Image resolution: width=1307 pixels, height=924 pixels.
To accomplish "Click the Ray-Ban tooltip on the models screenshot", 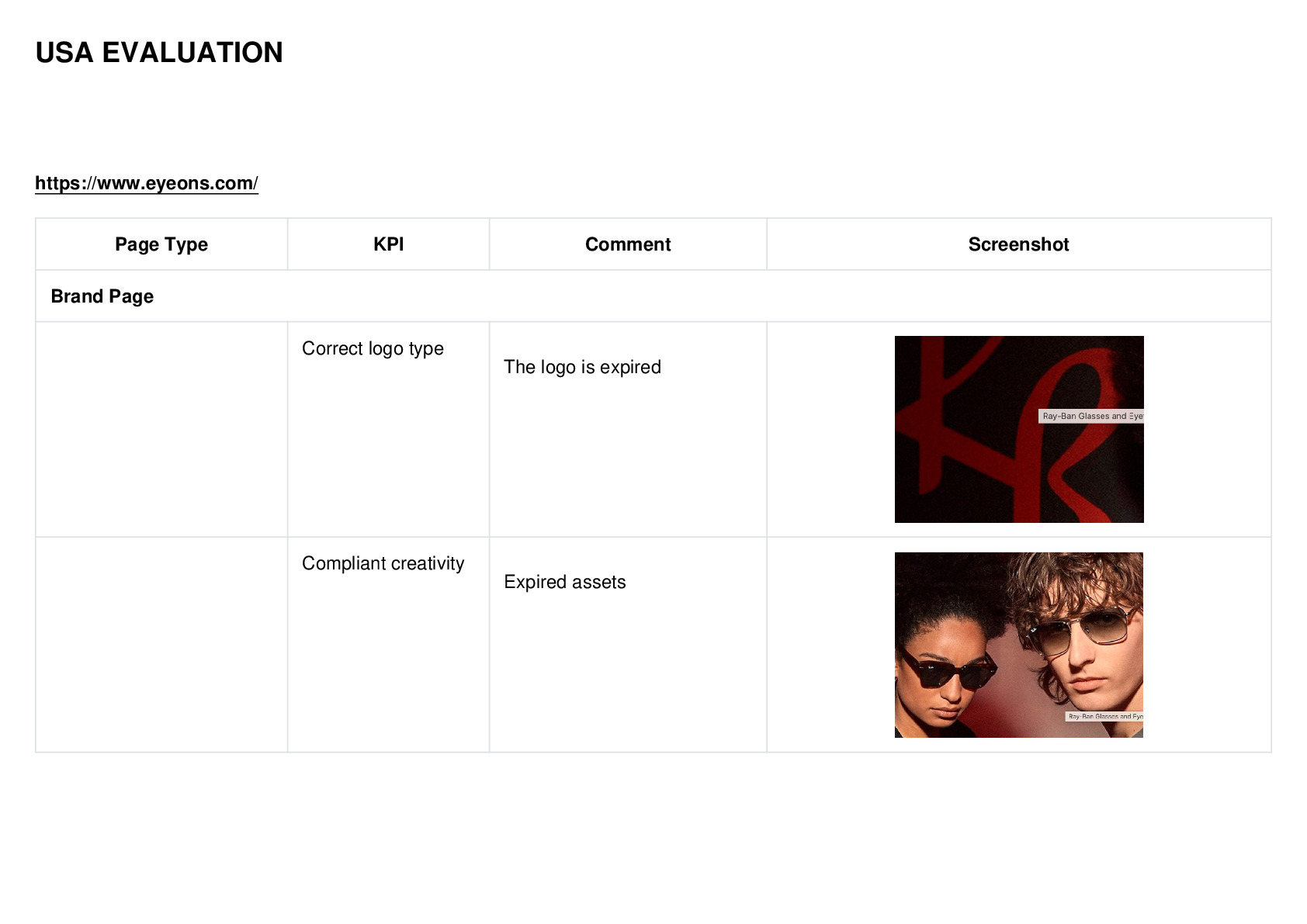I will (1104, 717).
